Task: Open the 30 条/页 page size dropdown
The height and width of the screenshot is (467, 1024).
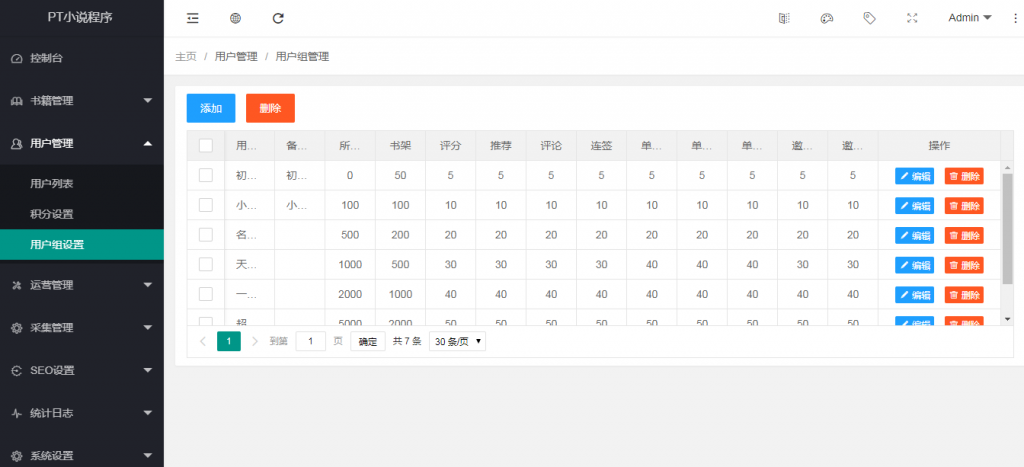Action: click(457, 341)
